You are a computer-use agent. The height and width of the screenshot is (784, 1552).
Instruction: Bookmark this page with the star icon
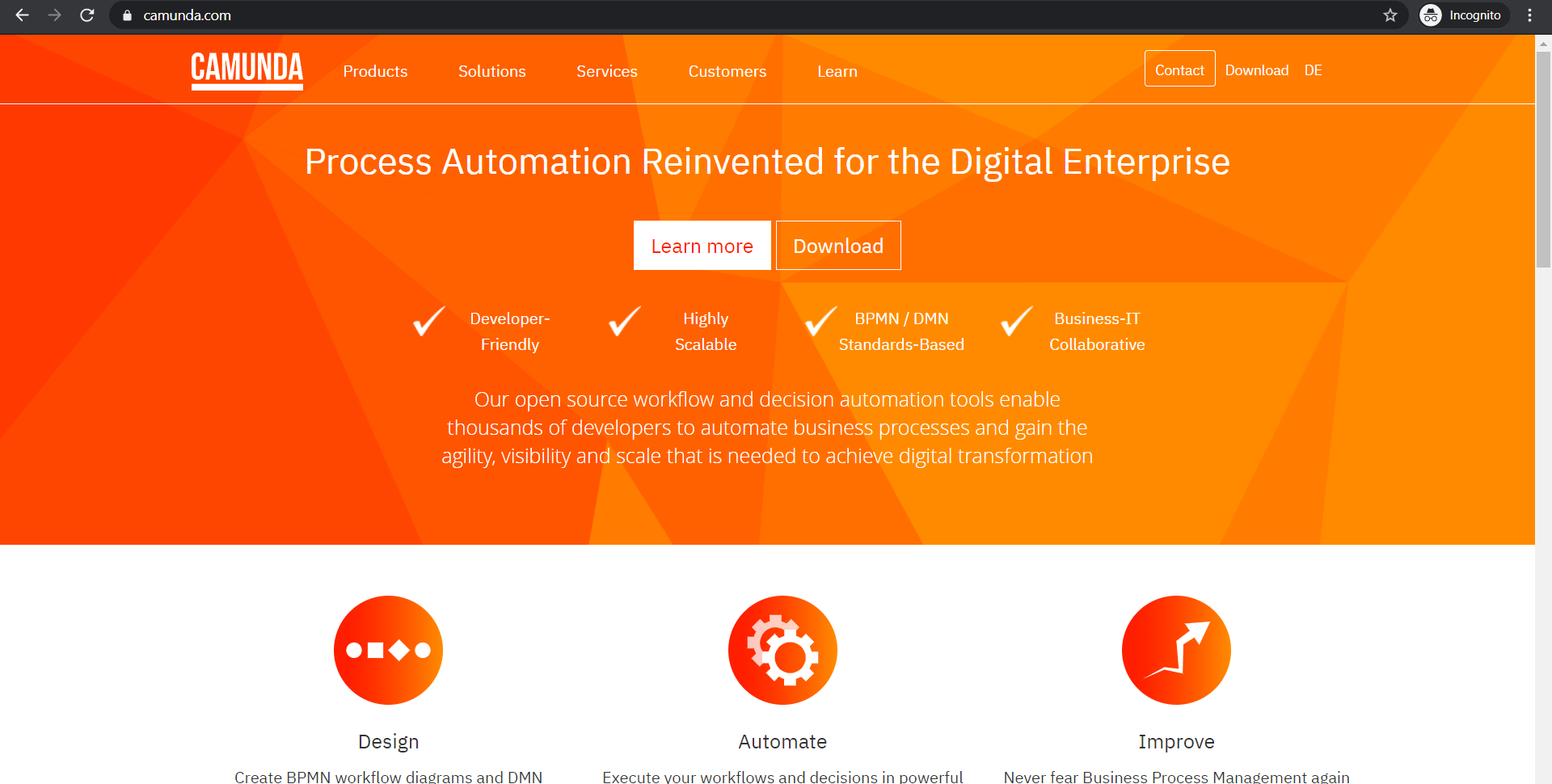click(1390, 15)
